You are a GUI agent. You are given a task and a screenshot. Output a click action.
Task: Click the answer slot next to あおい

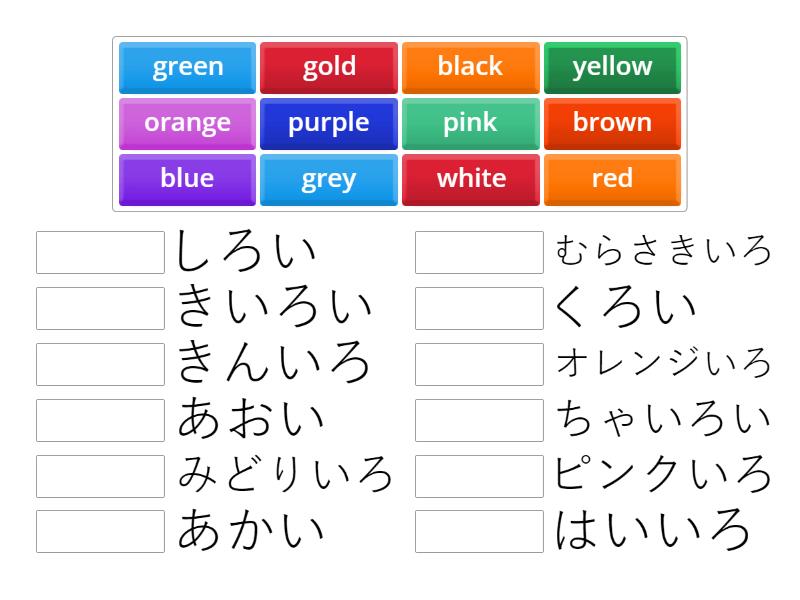click(x=100, y=420)
